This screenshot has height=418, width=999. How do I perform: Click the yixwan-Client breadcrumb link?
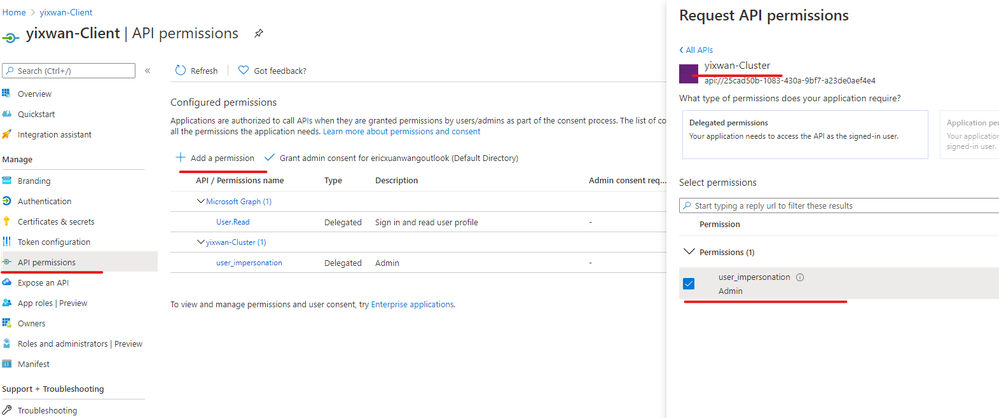66,12
